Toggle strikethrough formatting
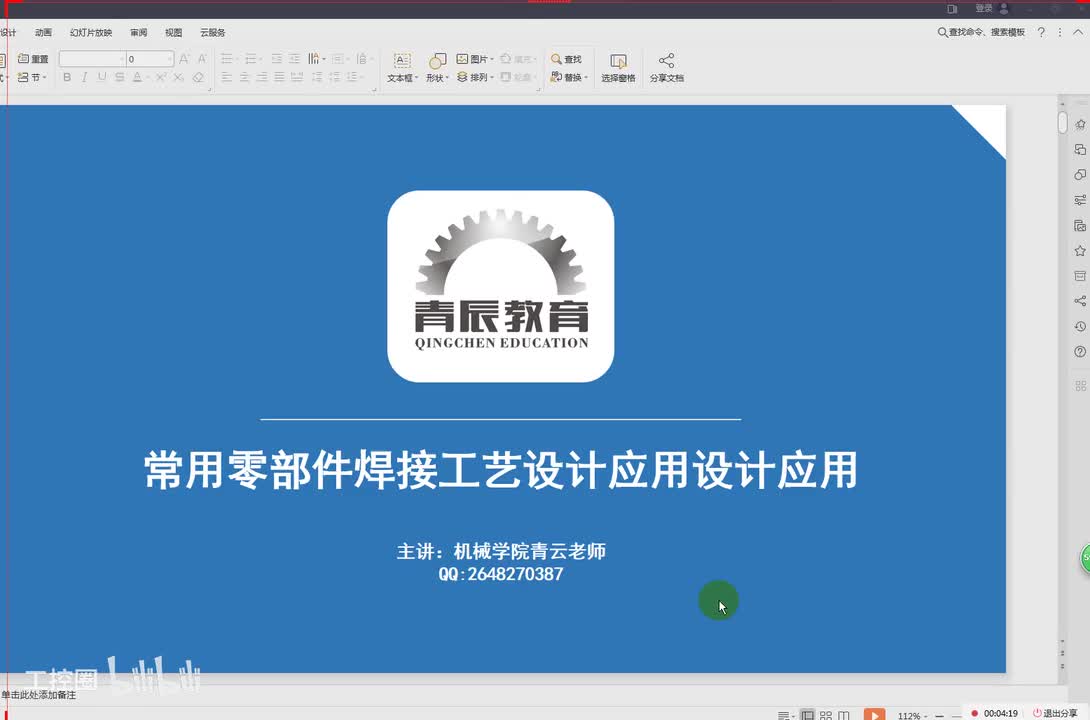The height and width of the screenshot is (720, 1090). pyautogui.click(x=120, y=77)
